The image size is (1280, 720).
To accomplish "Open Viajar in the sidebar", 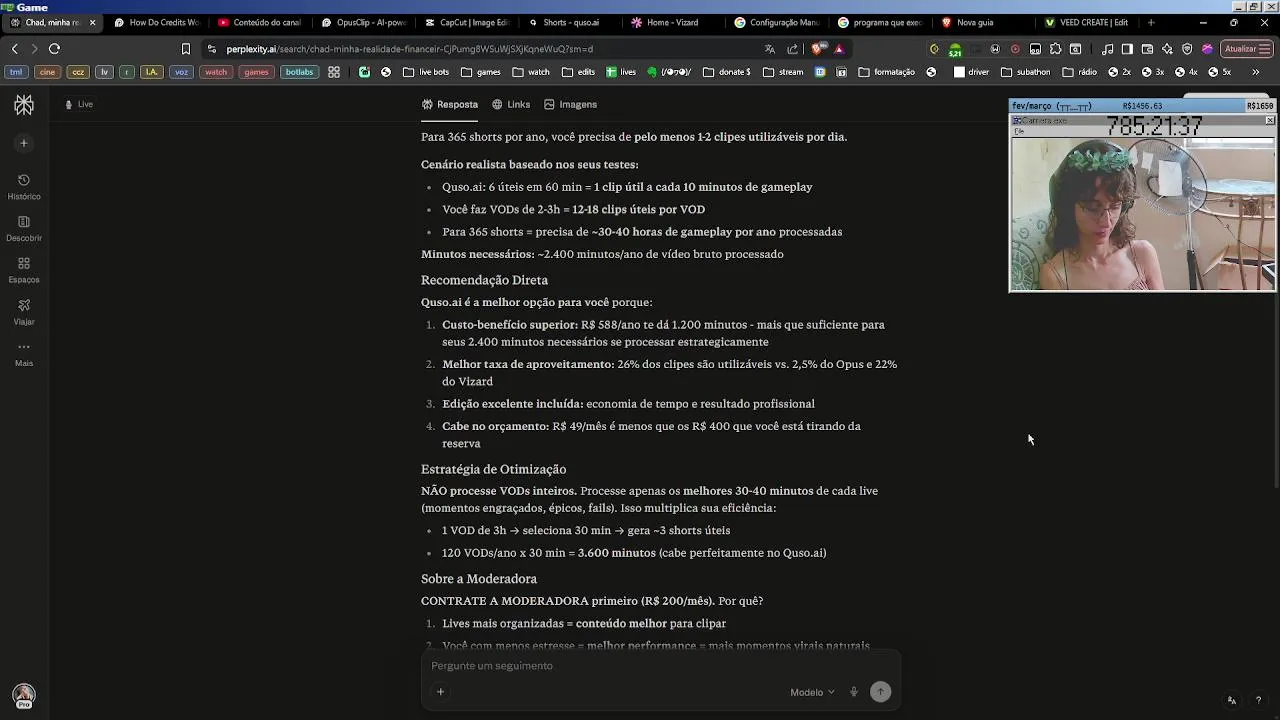I will 24,312.
